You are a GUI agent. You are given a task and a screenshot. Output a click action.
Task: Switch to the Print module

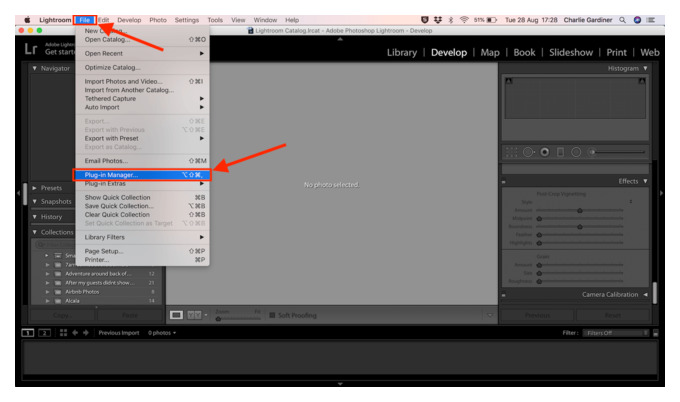(616, 52)
